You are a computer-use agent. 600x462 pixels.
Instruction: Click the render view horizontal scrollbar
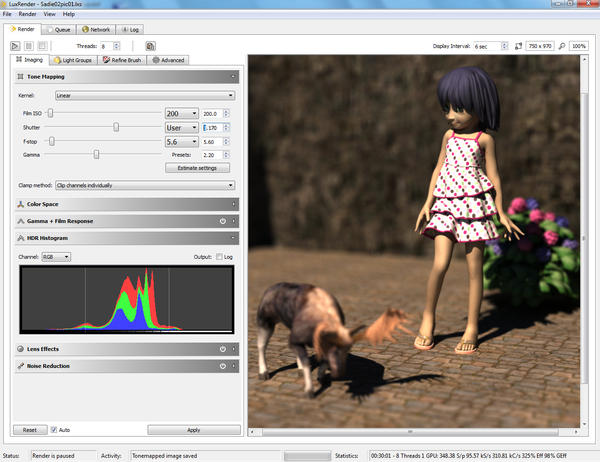pyautogui.click(x=410, y=432)
